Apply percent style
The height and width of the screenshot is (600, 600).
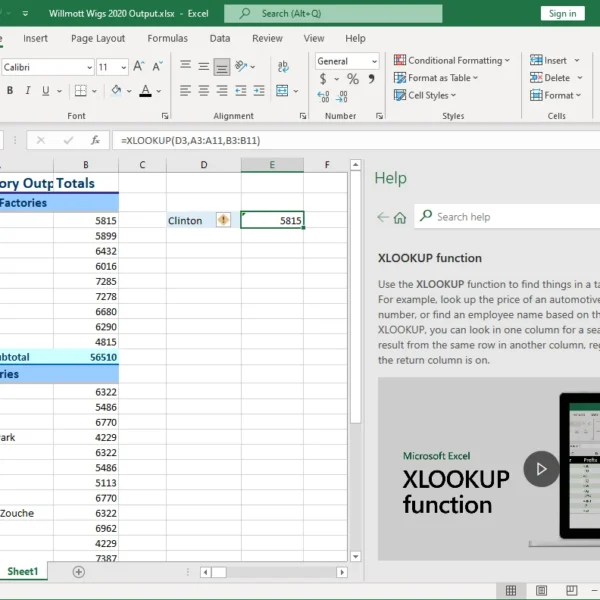tap(353, 79)
